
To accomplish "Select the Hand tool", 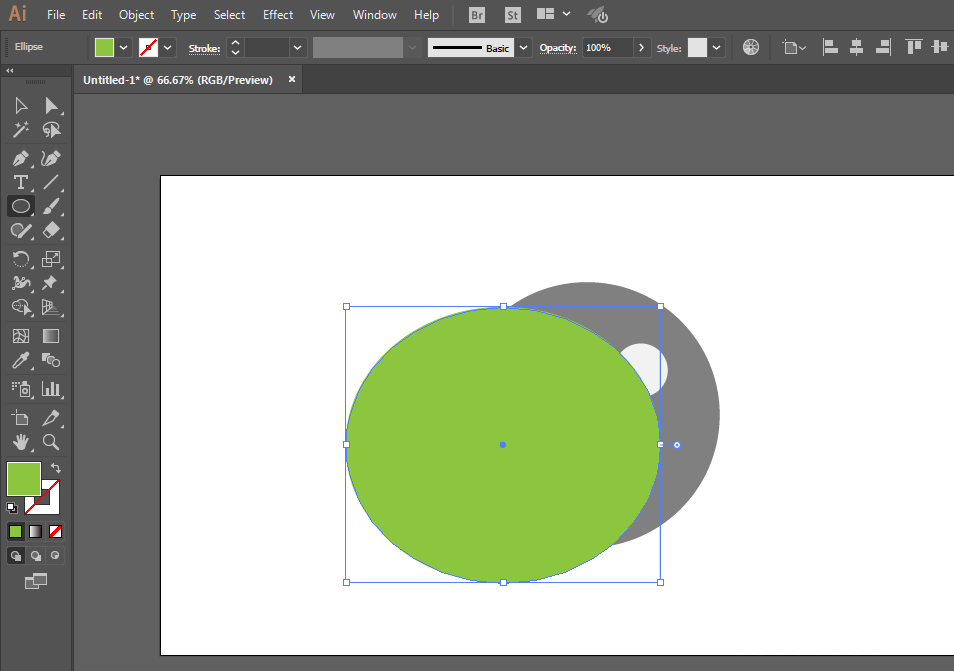I will pyautogui.click(x=21, y=442).
